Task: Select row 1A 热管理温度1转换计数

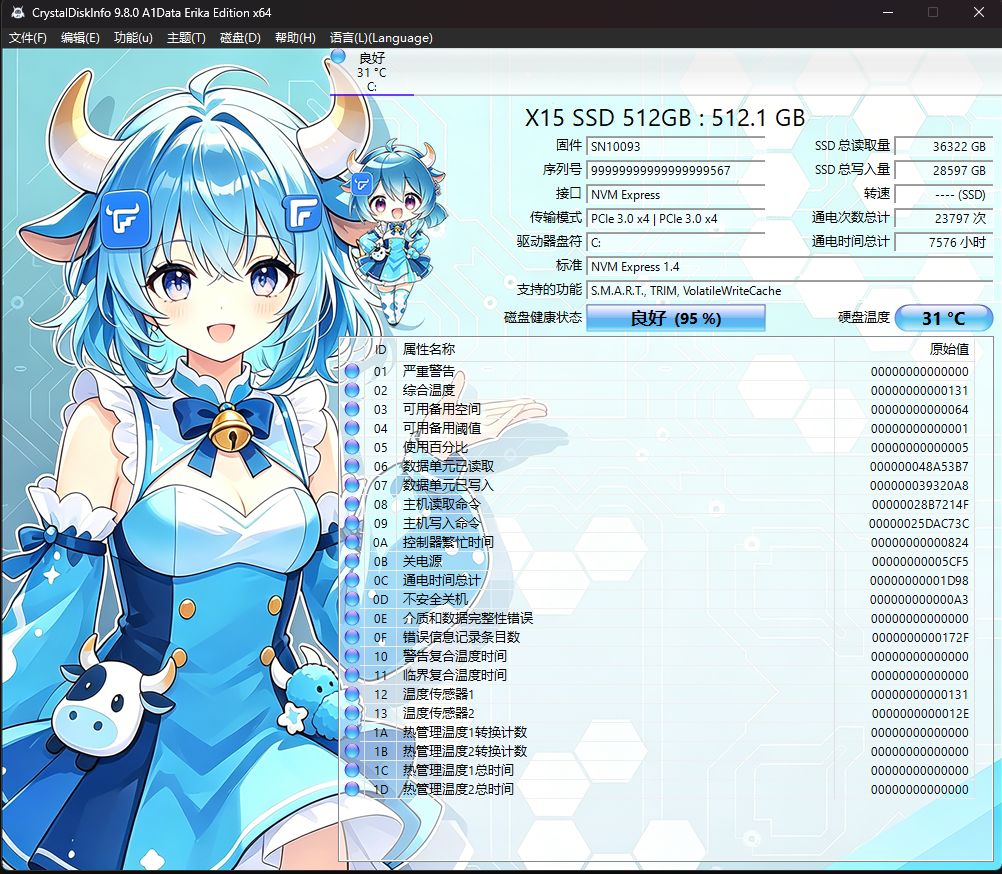Action: coord(657,732)
